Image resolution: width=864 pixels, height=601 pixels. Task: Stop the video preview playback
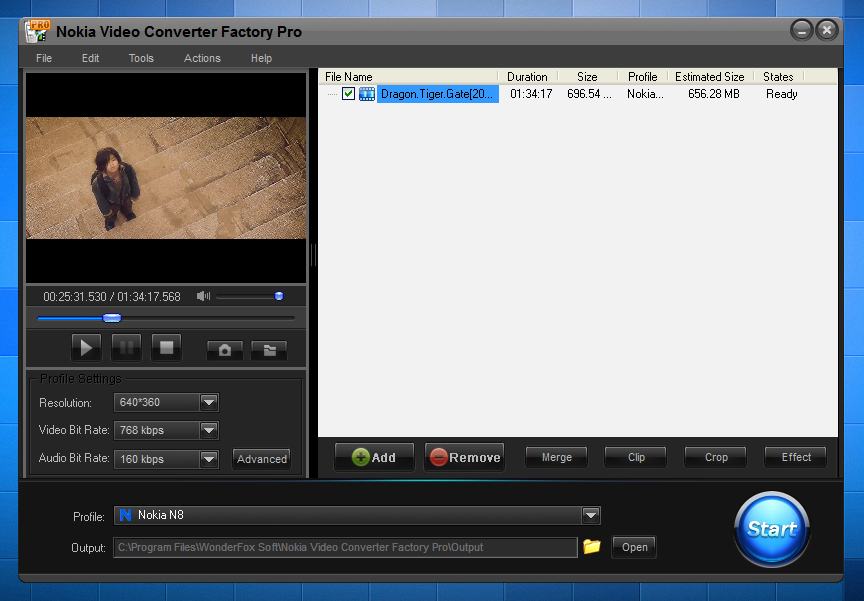point(166,348)
